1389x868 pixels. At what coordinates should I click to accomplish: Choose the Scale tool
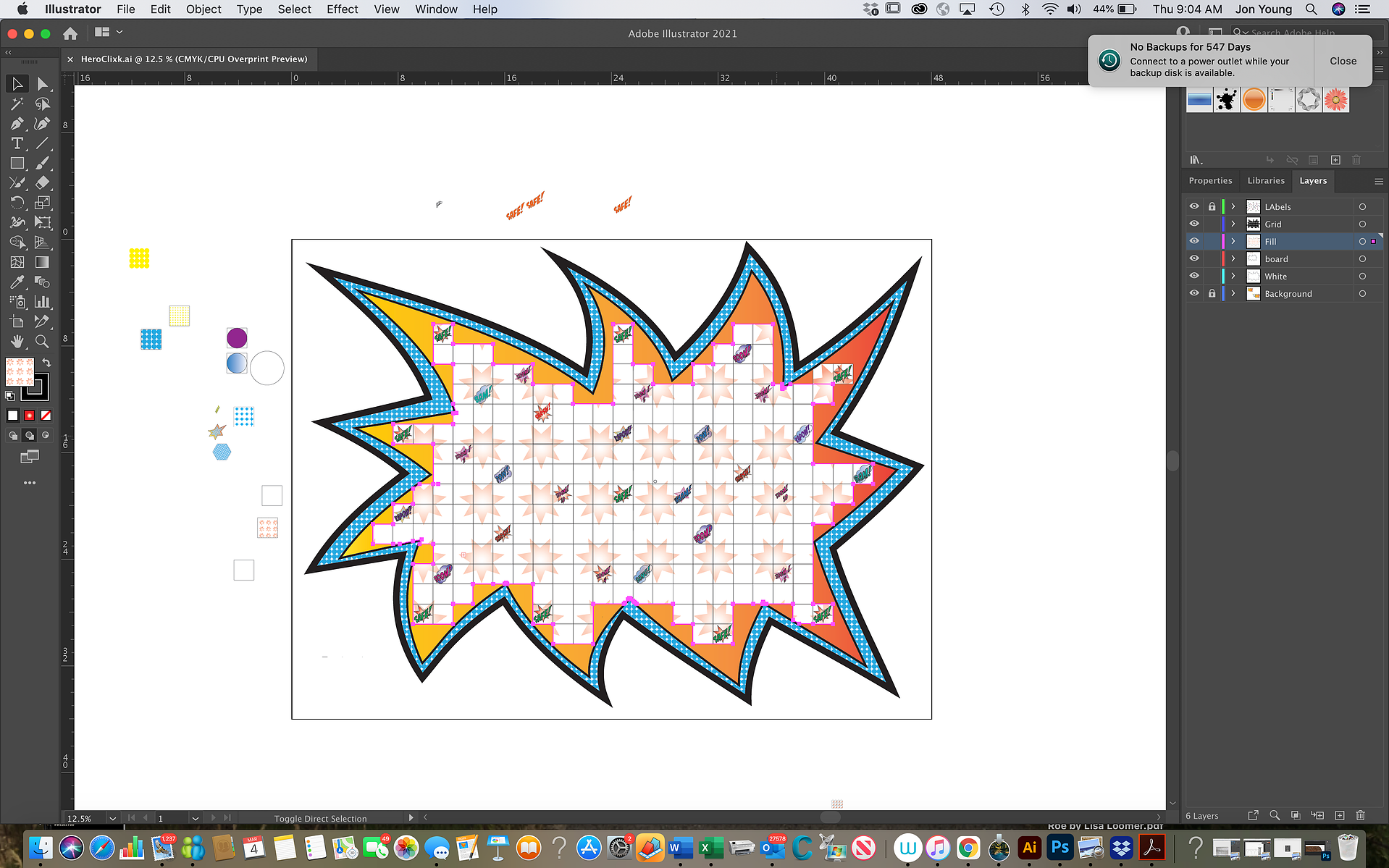(43, 203)
